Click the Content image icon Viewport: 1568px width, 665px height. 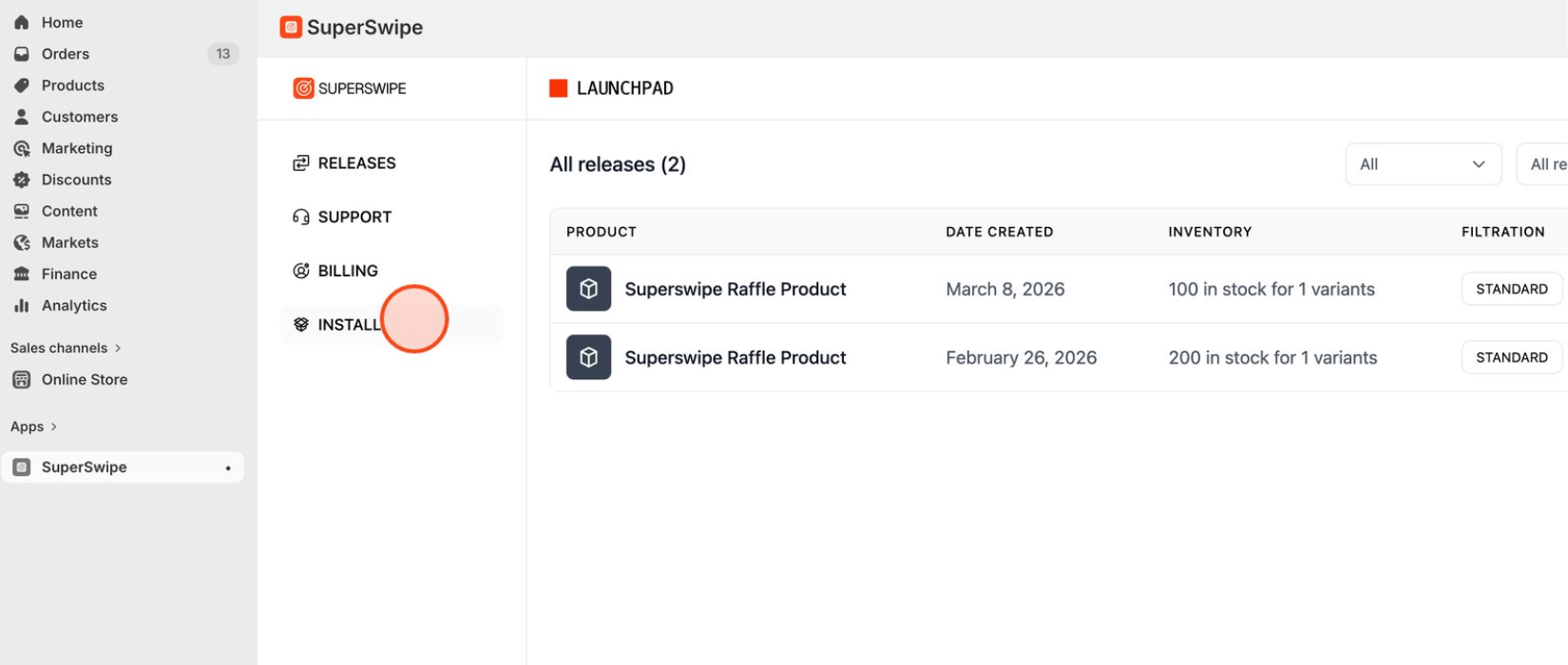coord(21,211)
